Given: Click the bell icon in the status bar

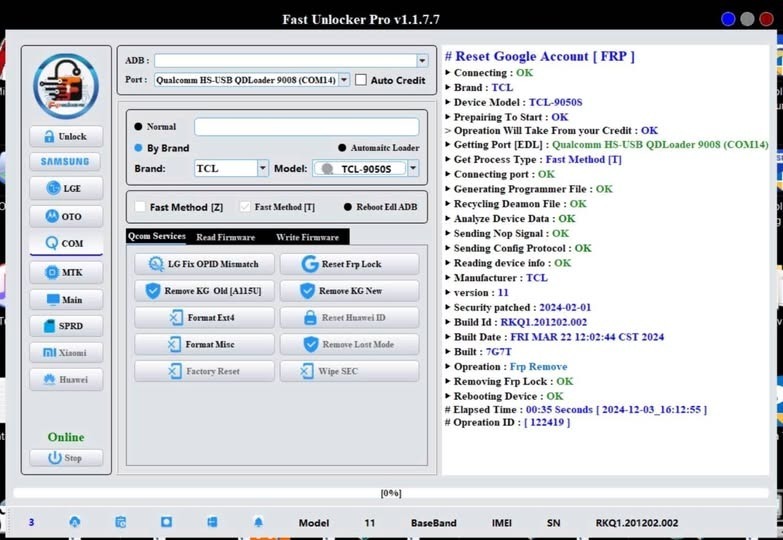Looking at the screenshot, I should (x=258, y=522).
